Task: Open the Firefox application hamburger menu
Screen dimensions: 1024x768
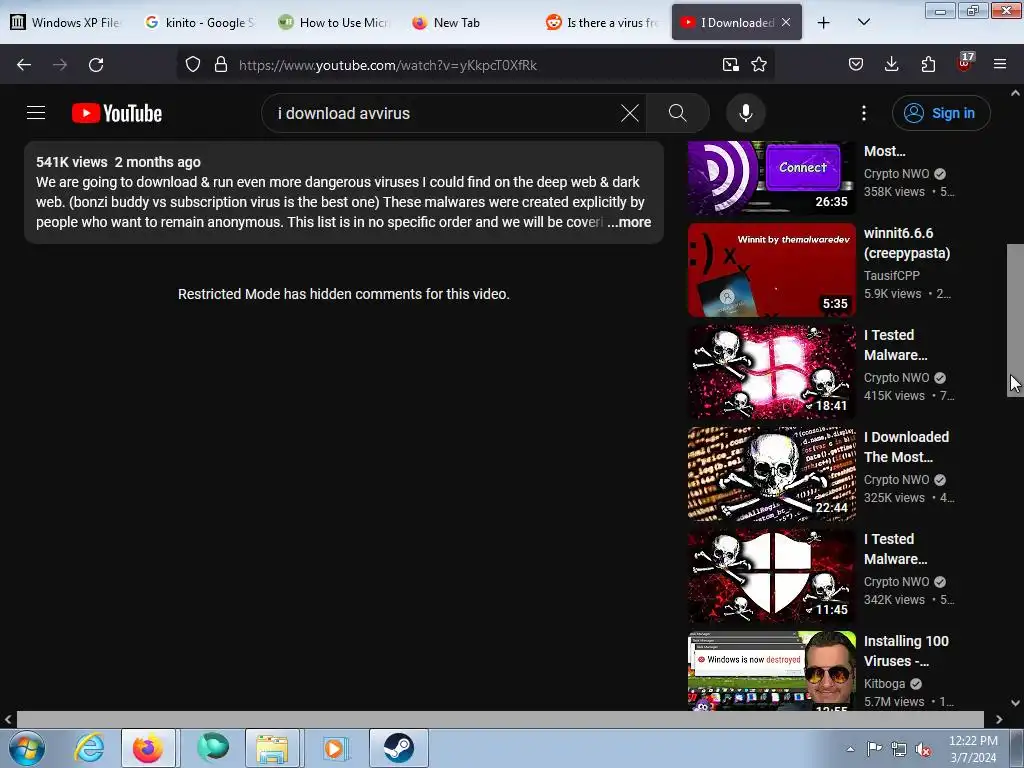Action: pyautogui.click(x=999, y=65)
